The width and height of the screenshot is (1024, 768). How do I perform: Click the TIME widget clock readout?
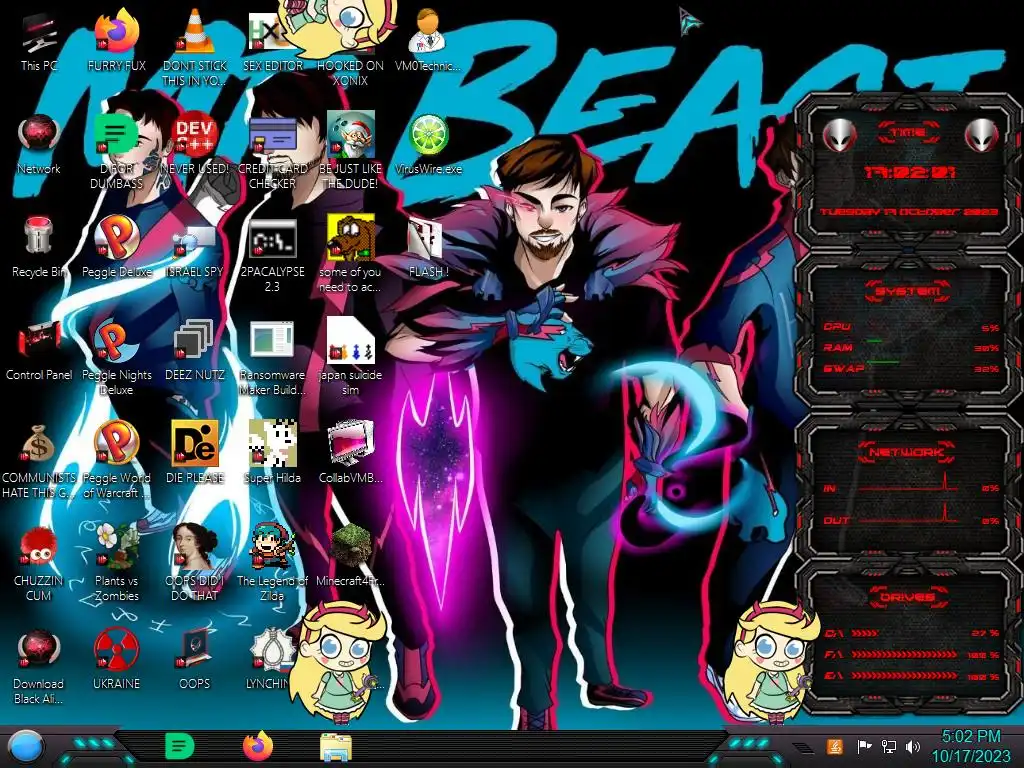pos(909,172)
